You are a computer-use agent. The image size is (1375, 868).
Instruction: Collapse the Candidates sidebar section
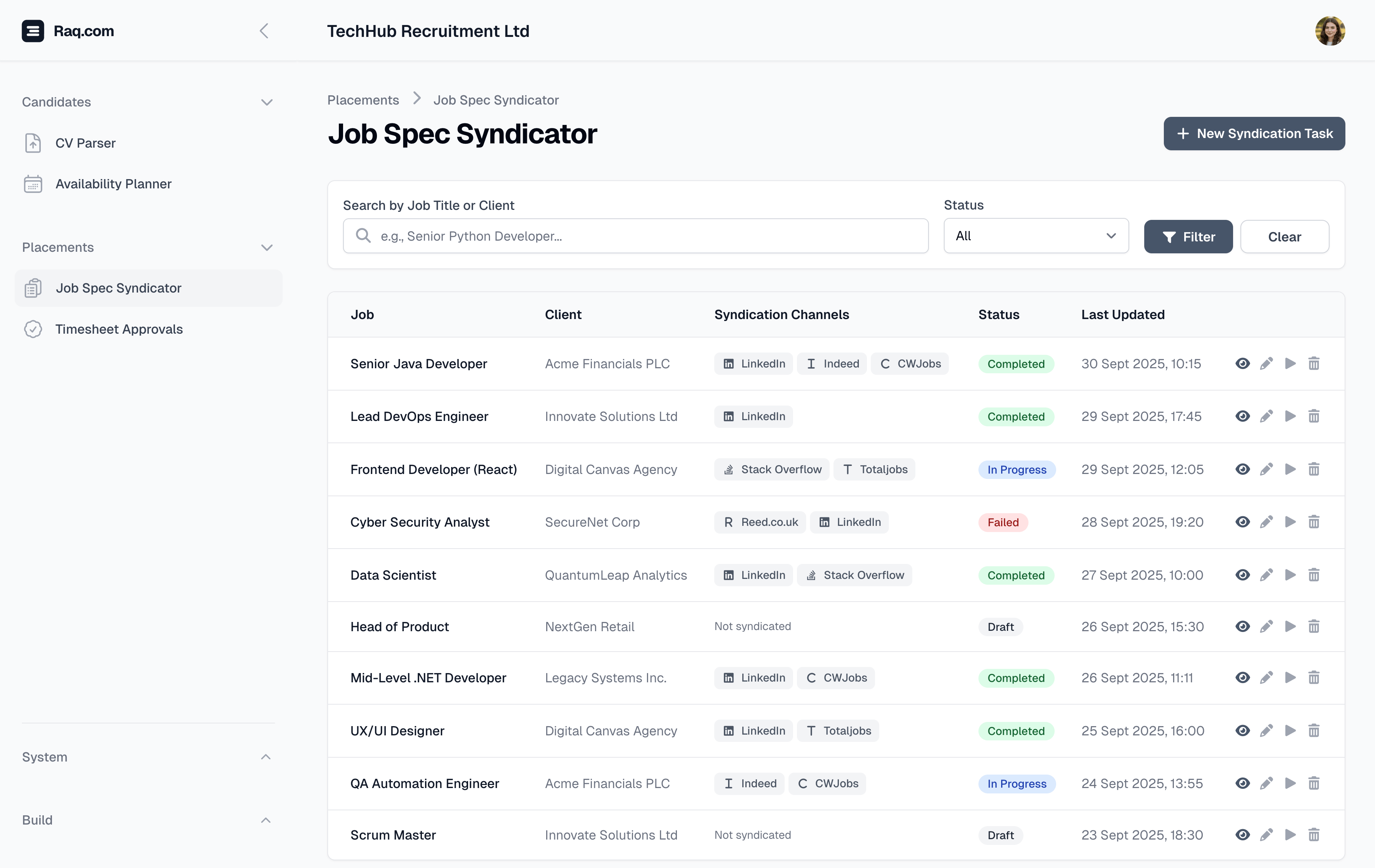coord(267,102)
